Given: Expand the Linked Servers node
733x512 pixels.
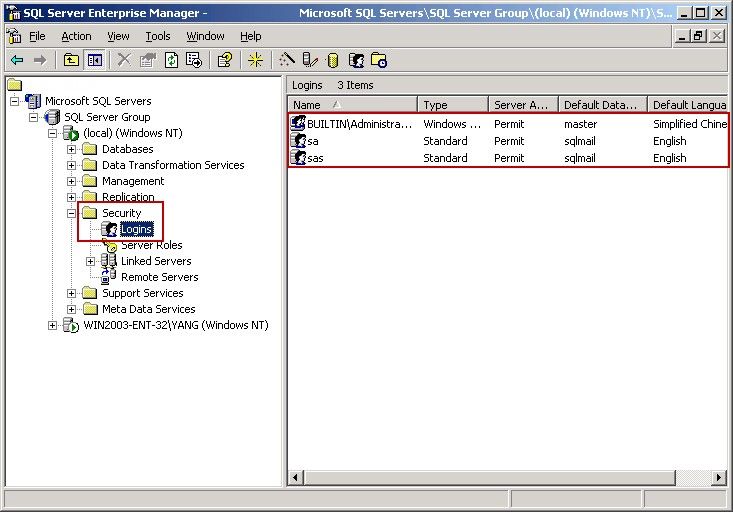Looking at the screenshot, I should 90,261.
